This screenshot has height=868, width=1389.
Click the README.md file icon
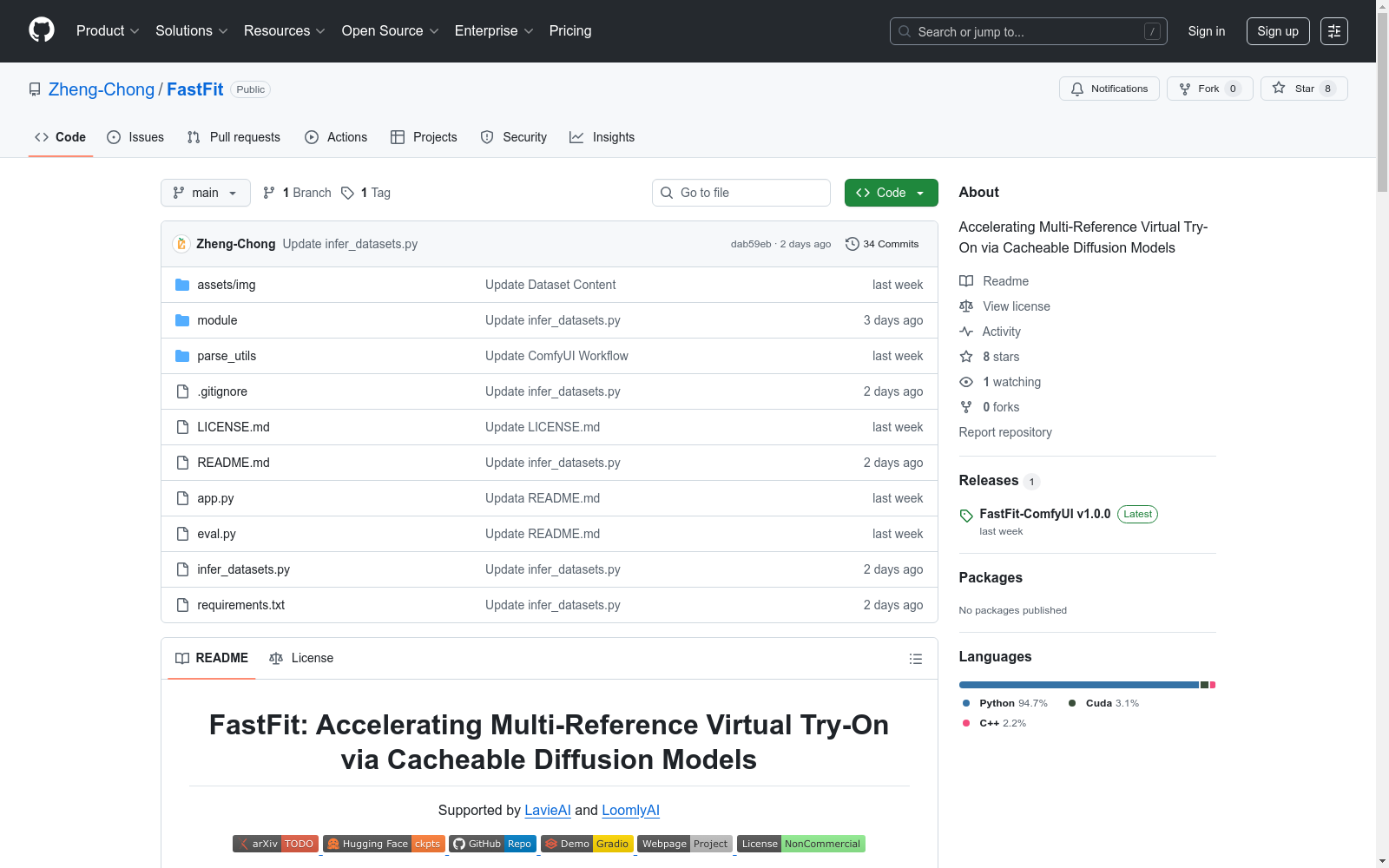point(182,463)
